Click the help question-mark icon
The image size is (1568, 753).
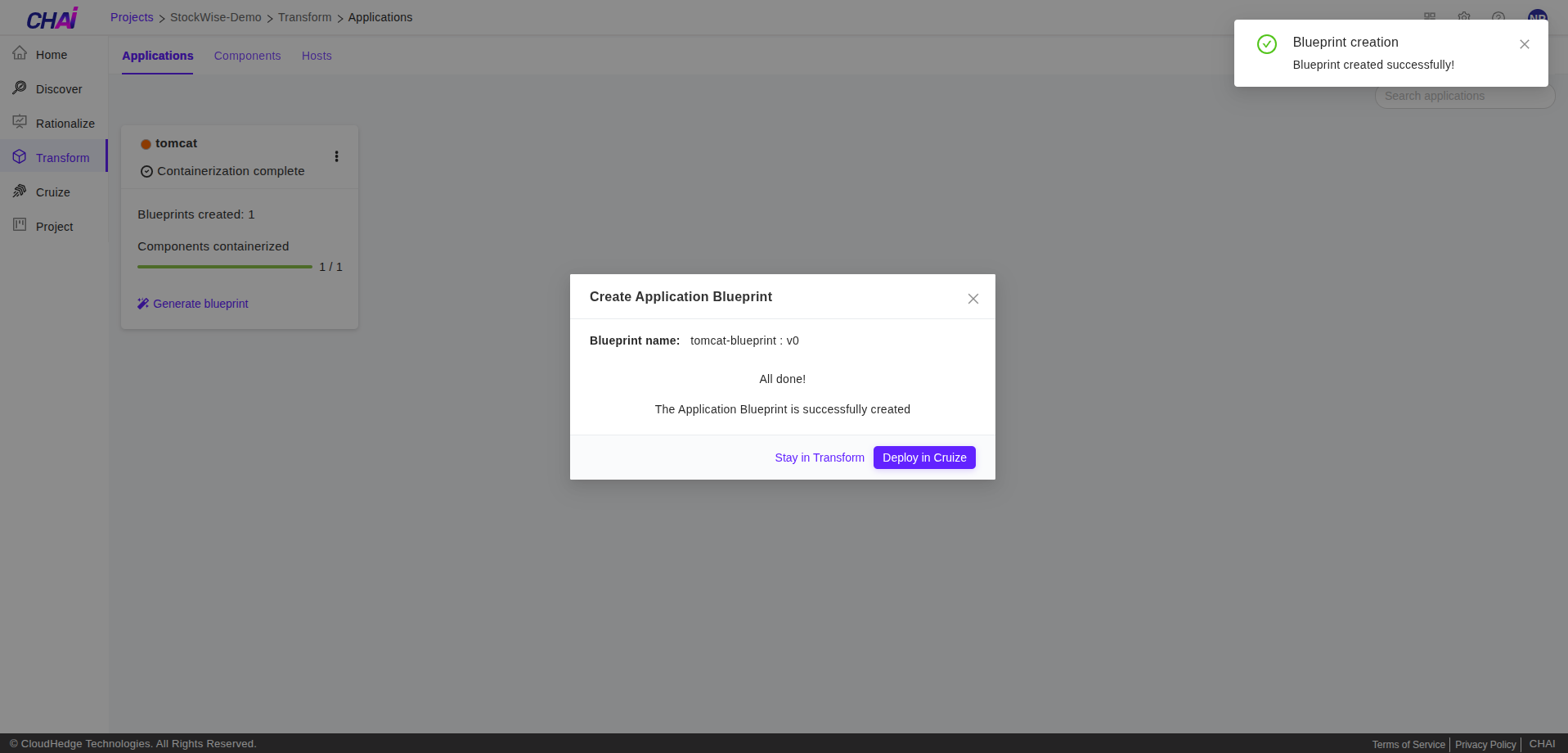point(1498,17)
